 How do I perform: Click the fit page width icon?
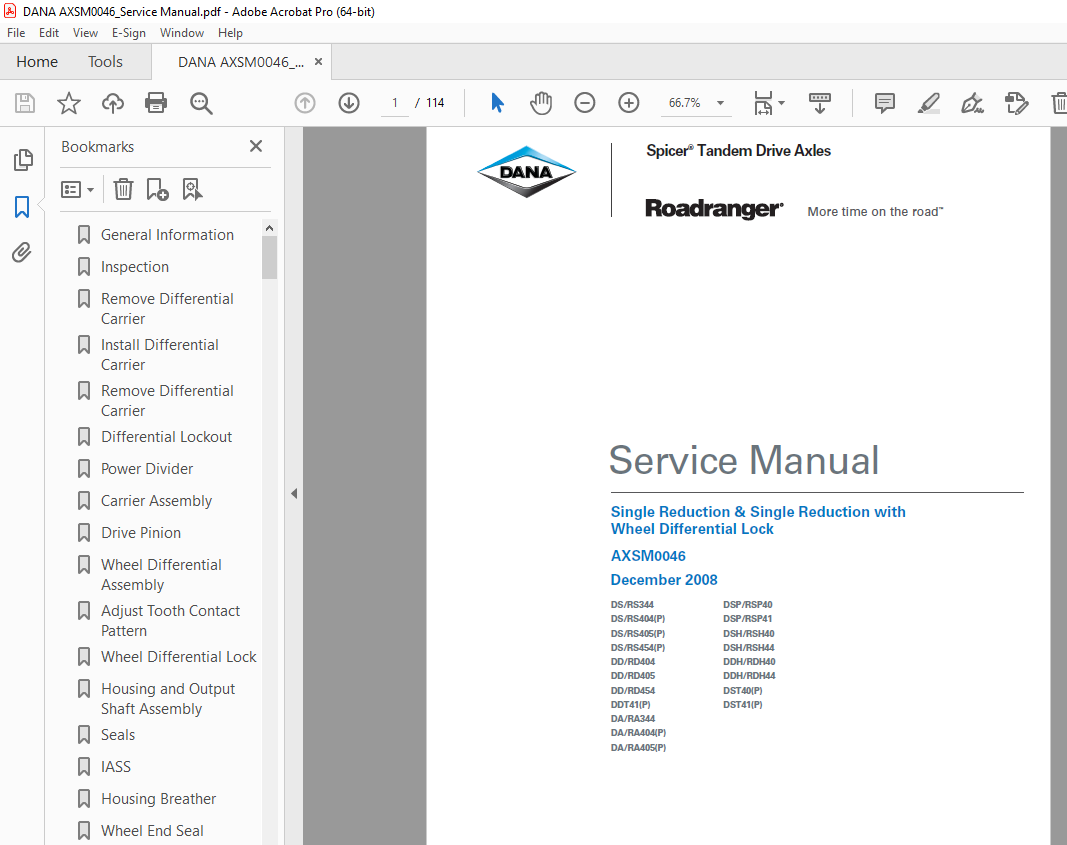pyautogui.click(x=763, y=103)
